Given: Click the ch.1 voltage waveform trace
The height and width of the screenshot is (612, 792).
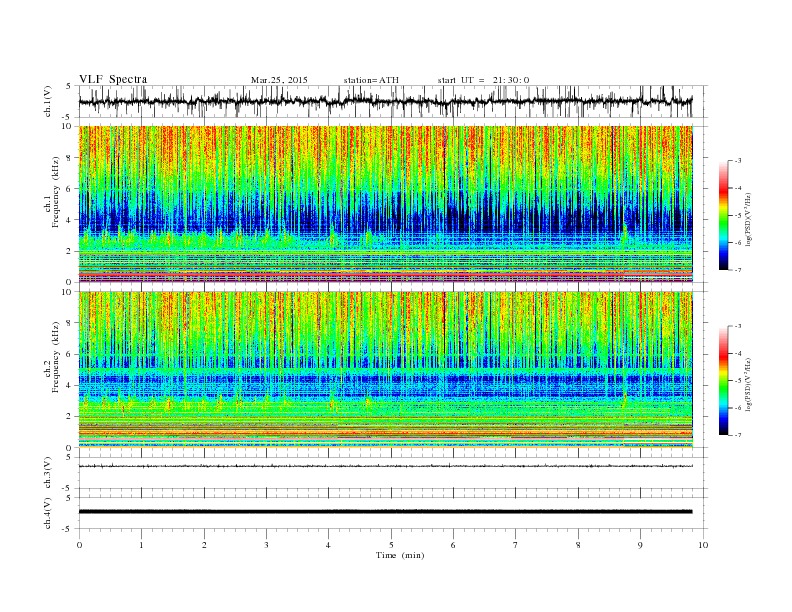Looking at the screenshot, I should coord(386,101).
